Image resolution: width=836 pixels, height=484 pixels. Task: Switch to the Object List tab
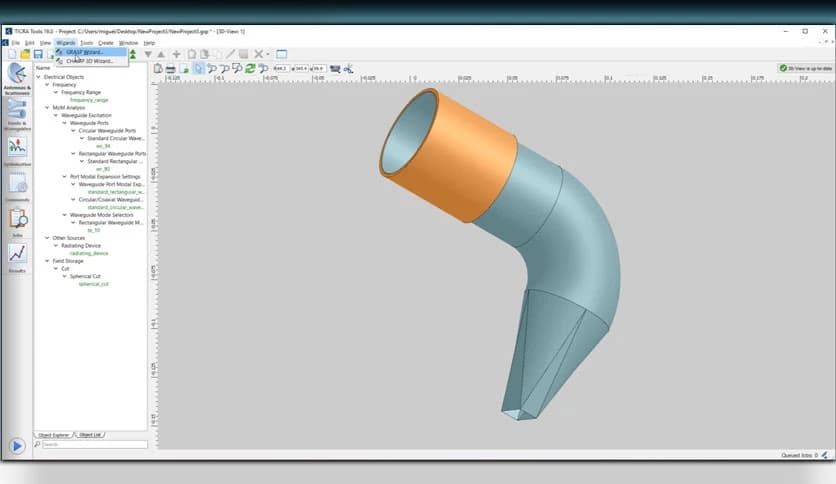pos(90,435)
